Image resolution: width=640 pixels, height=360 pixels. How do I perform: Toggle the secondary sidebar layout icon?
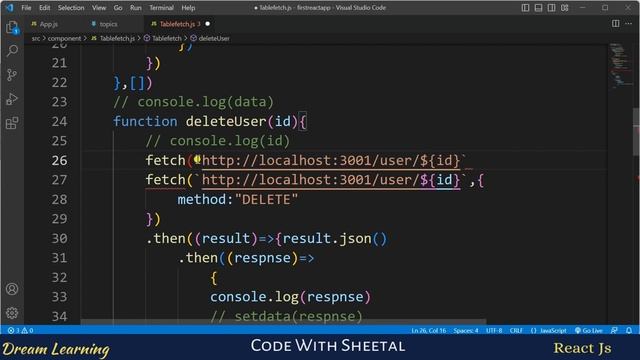(551, 8)
